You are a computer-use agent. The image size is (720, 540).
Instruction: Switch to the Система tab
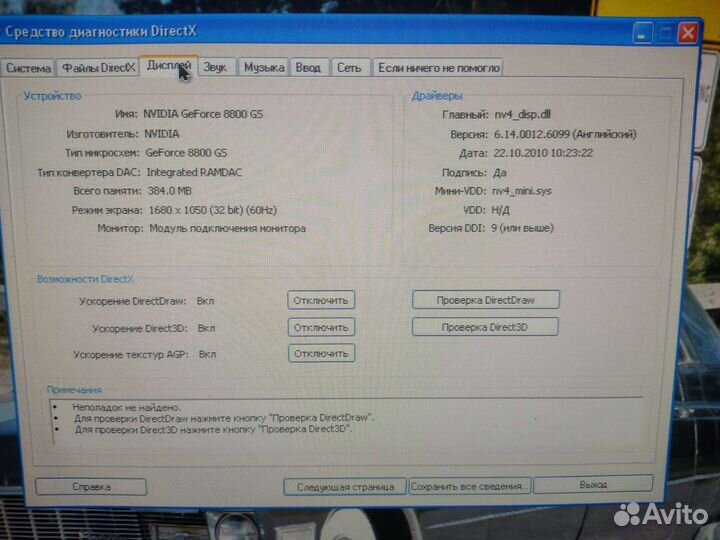(27, 68)
